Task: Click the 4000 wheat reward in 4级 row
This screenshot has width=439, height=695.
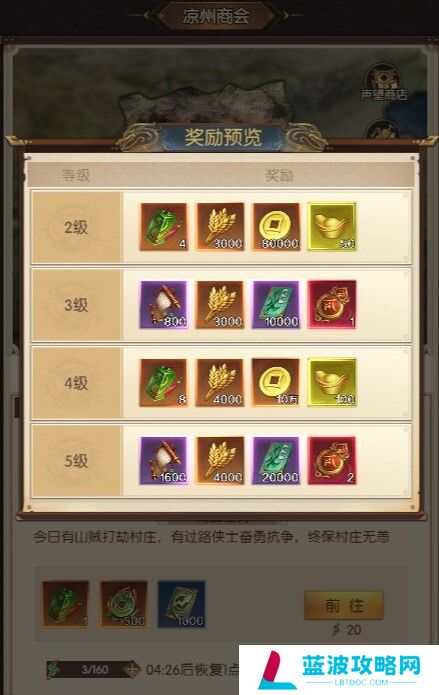Action: coord(220,383)
